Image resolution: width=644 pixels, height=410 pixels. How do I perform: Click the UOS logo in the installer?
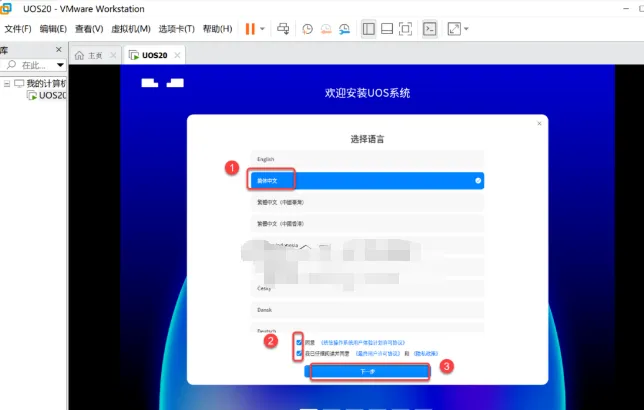click(163, 83)
